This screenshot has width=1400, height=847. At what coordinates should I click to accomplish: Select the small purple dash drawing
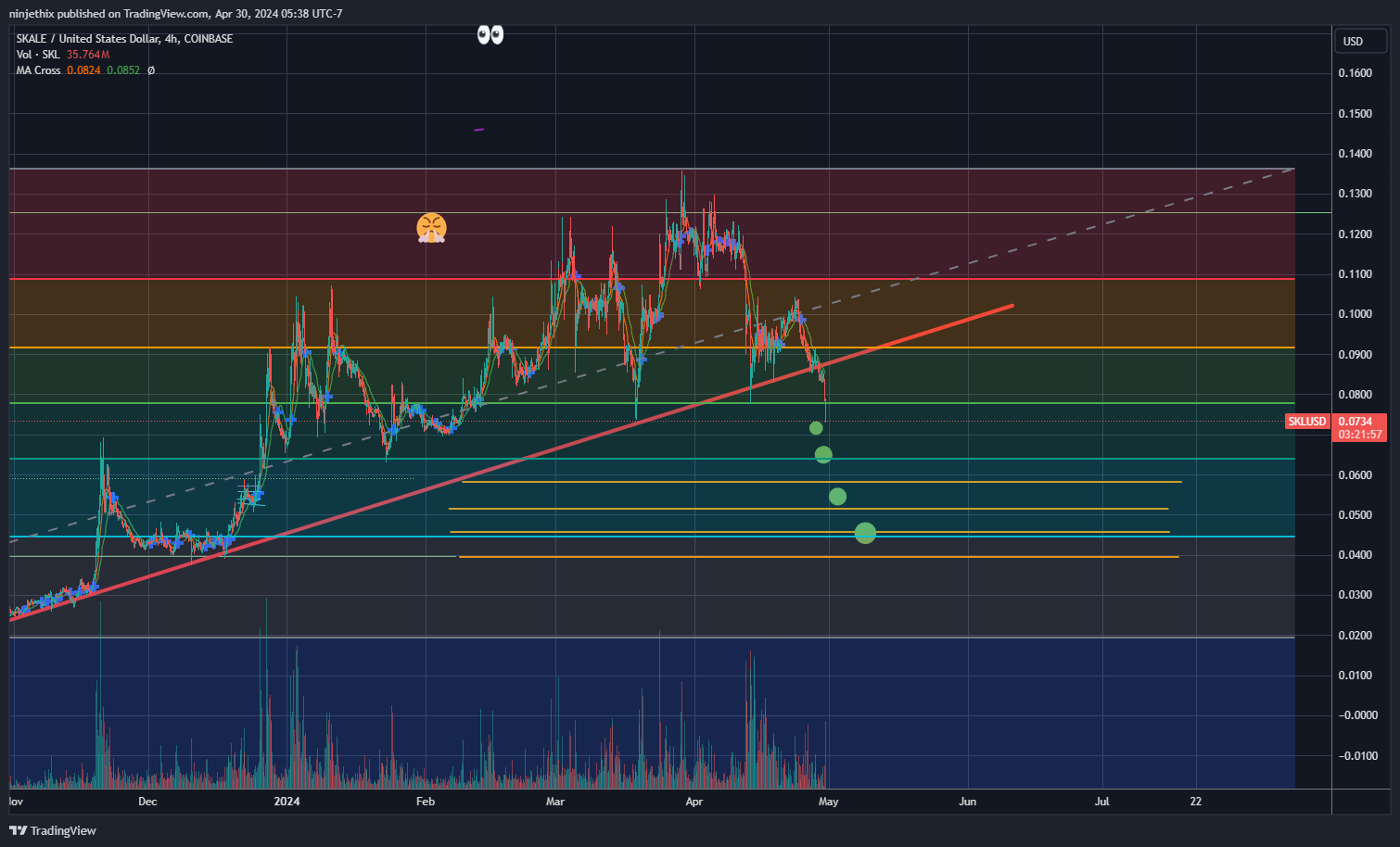(479, 130)
